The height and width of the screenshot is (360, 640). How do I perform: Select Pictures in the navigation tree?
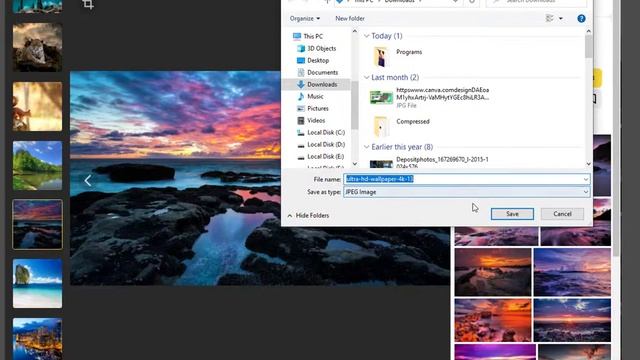(318, 109)
